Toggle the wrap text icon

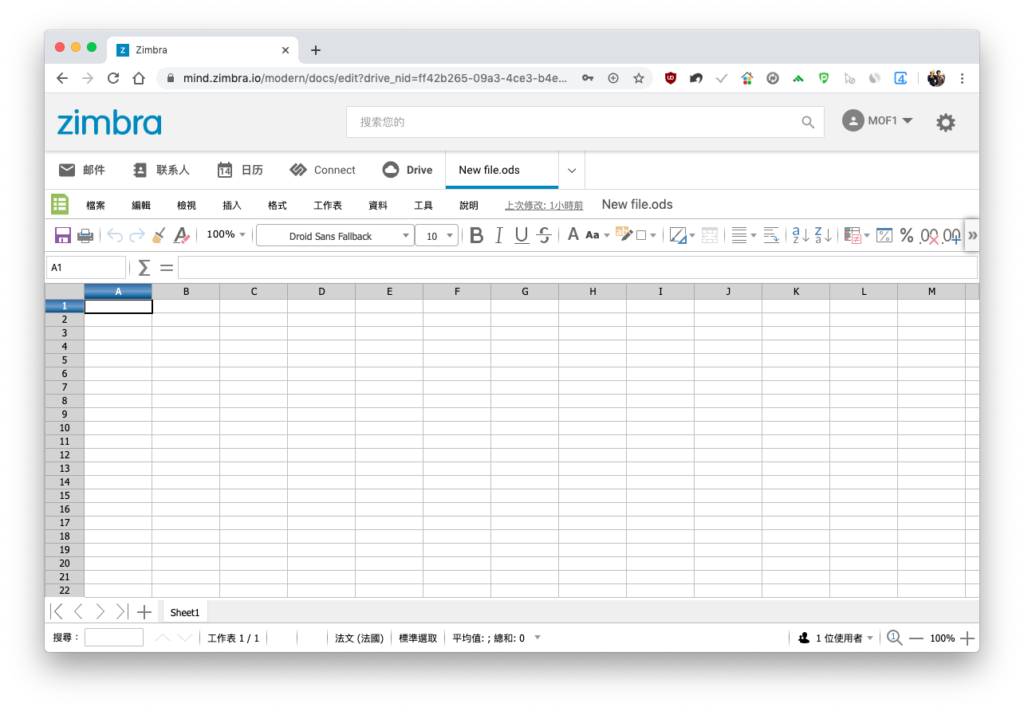tap(771, 236)
